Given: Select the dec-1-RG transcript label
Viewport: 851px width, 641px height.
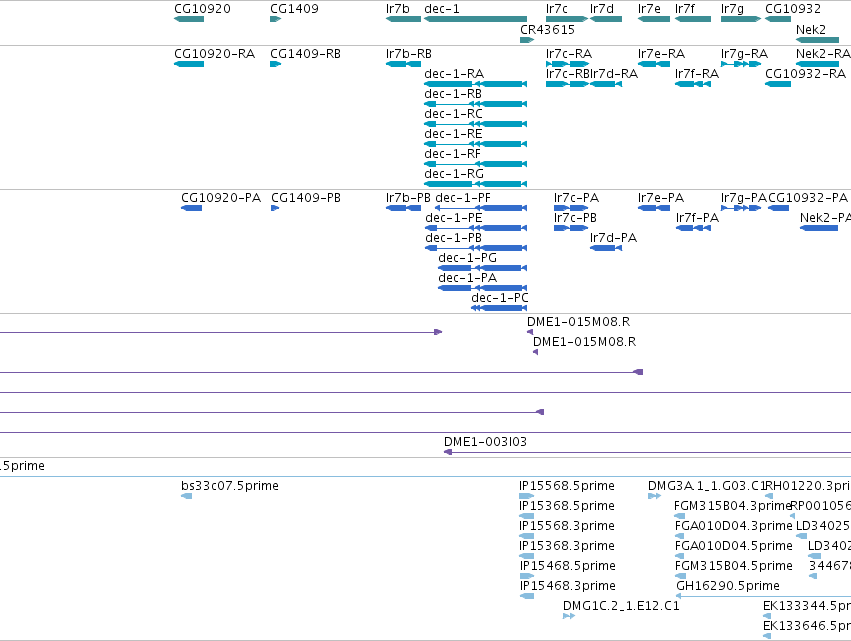Looking at the screenshot, I should [454, 174].
